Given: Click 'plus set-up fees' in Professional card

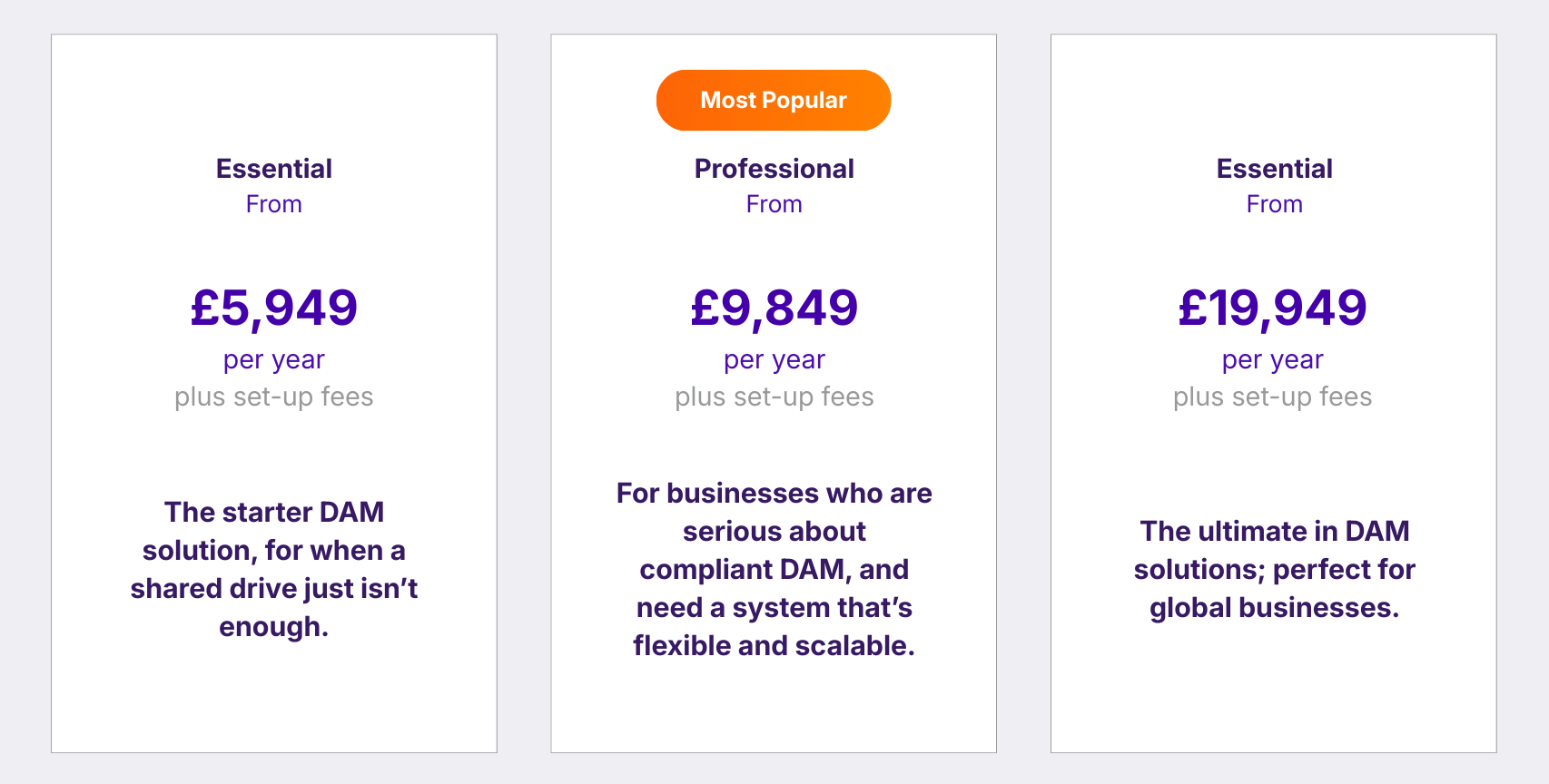Looking at the screenshot, I should [x=774, y=397].
